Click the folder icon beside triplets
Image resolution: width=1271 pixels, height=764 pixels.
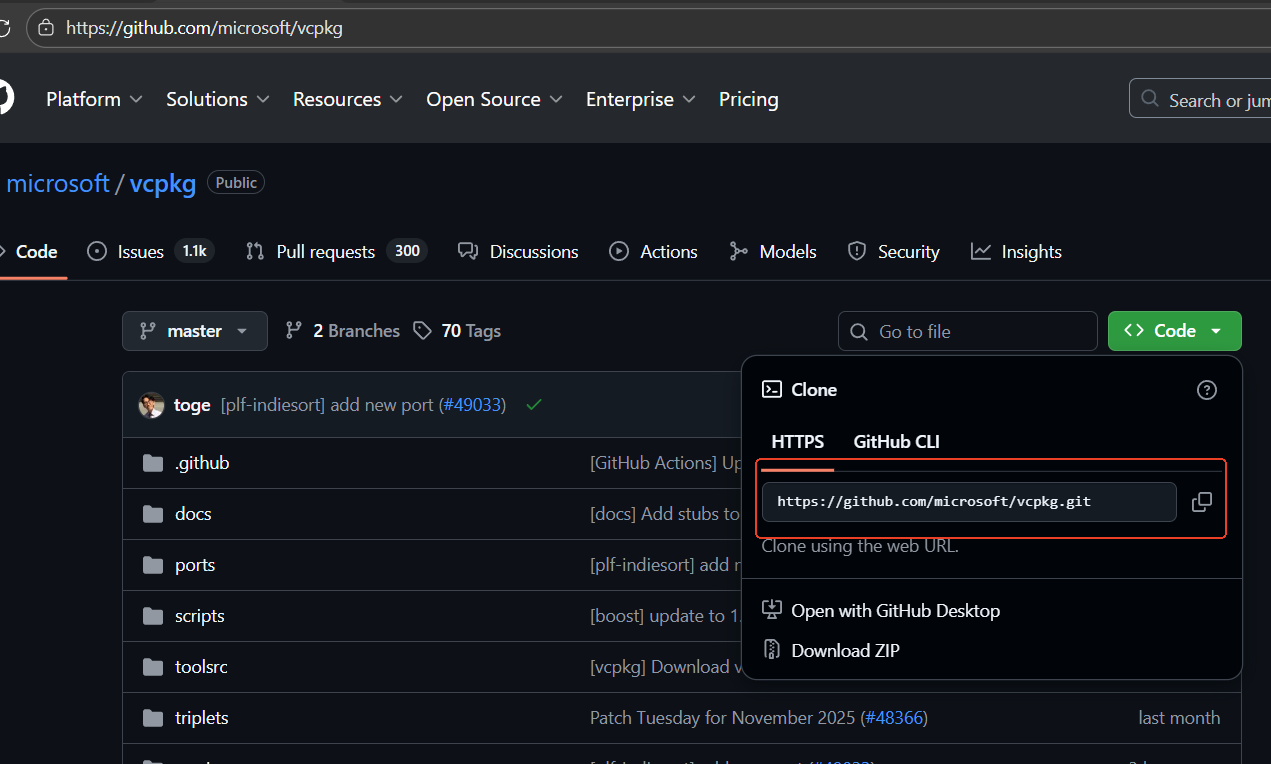click(153, 718)
